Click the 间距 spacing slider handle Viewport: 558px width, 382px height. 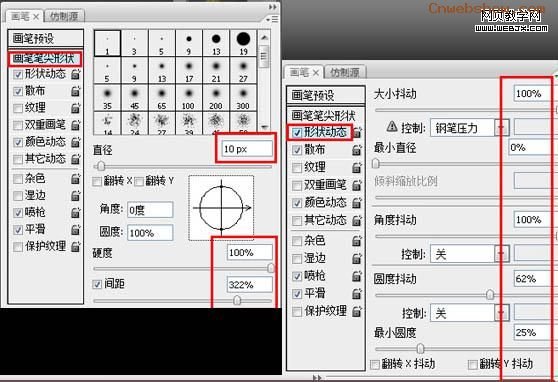click(237, 300)
